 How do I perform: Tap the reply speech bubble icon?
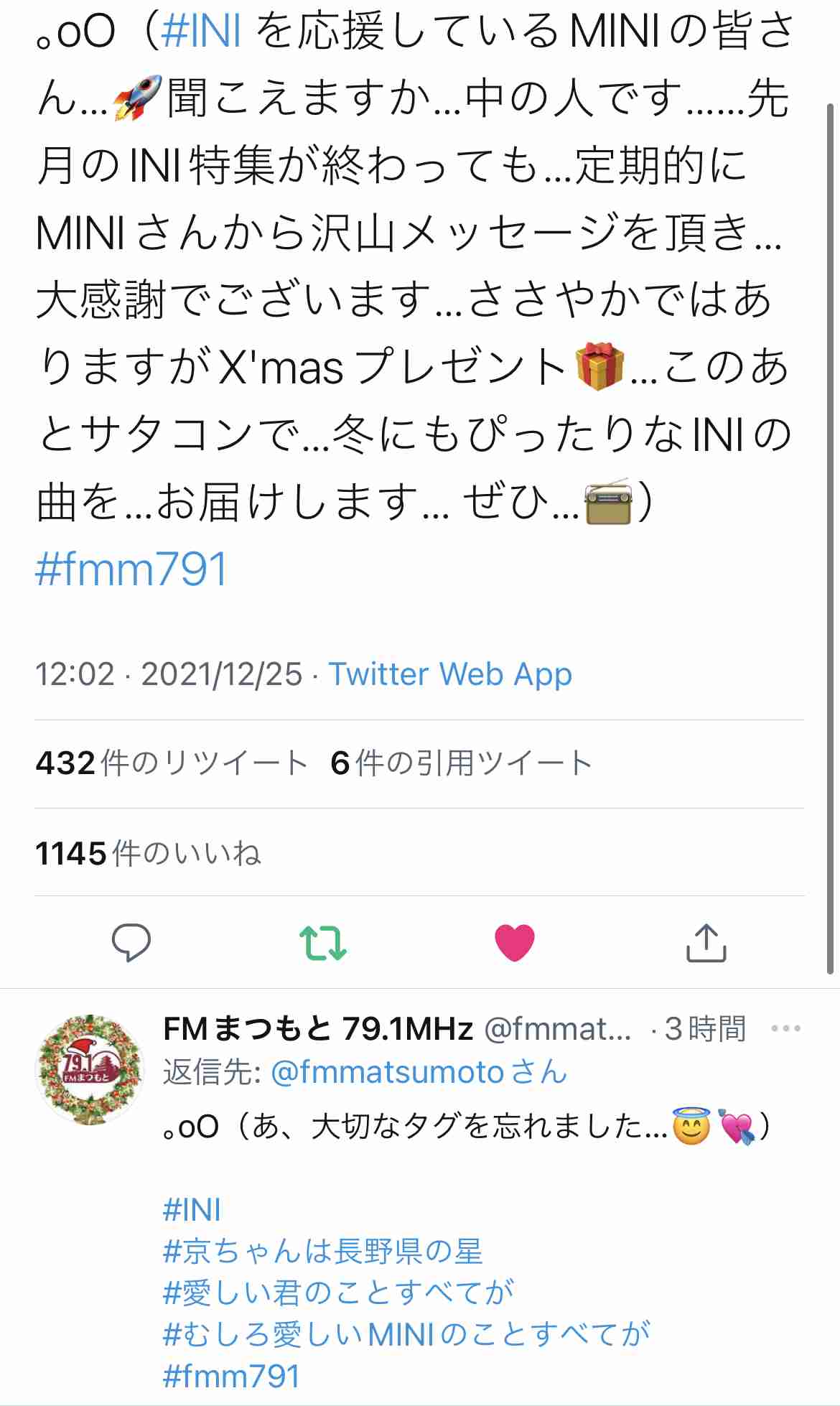tap(131, 942)
